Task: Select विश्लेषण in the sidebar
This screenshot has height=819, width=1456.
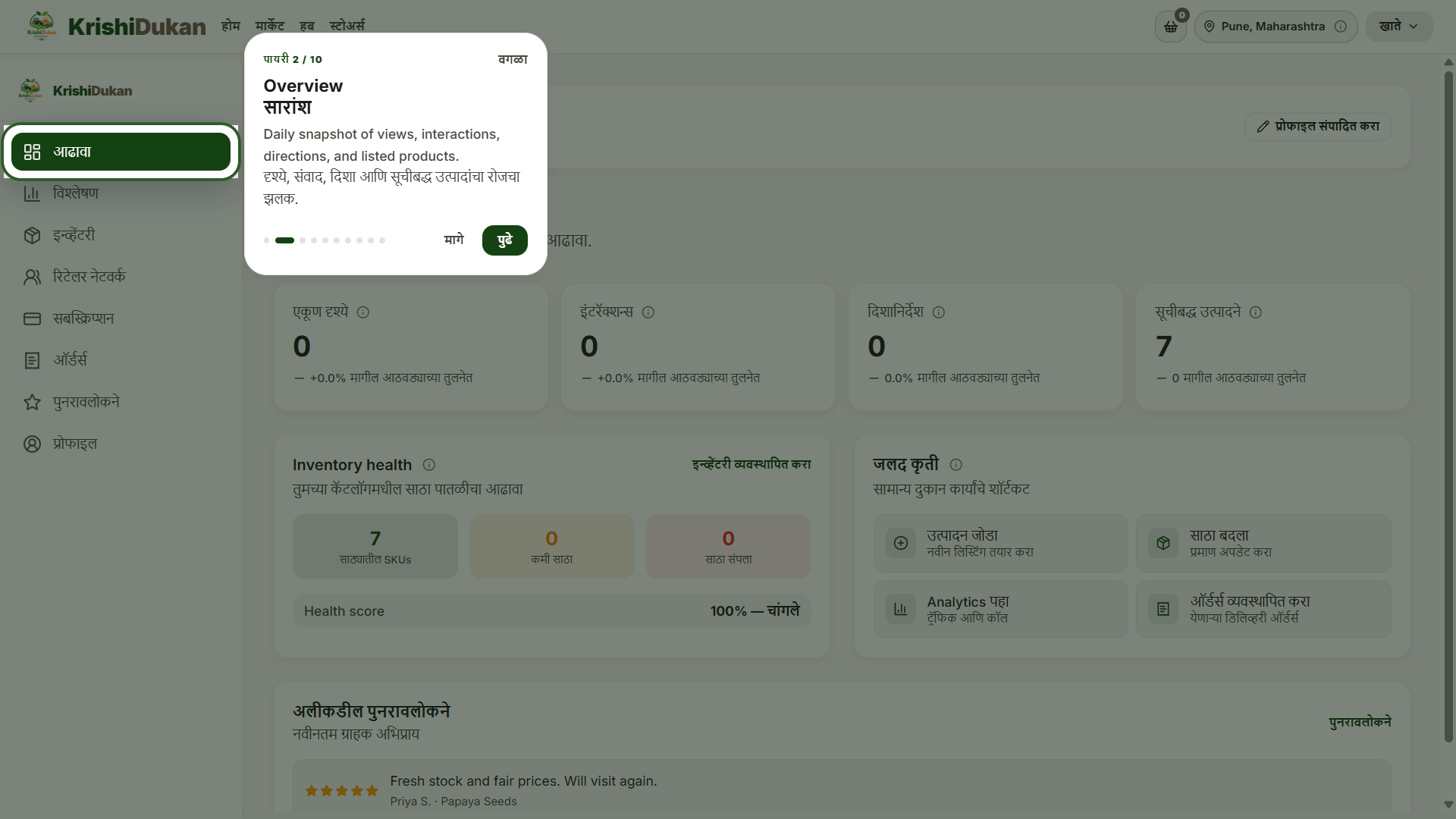Action: click(121, 193)
